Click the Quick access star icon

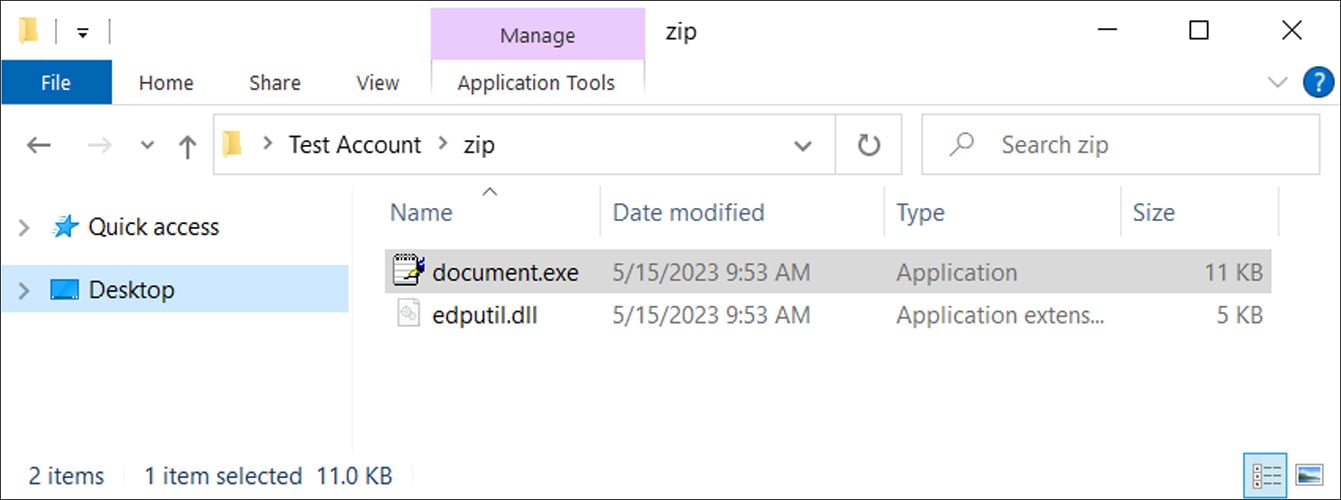tap(65, 227)
